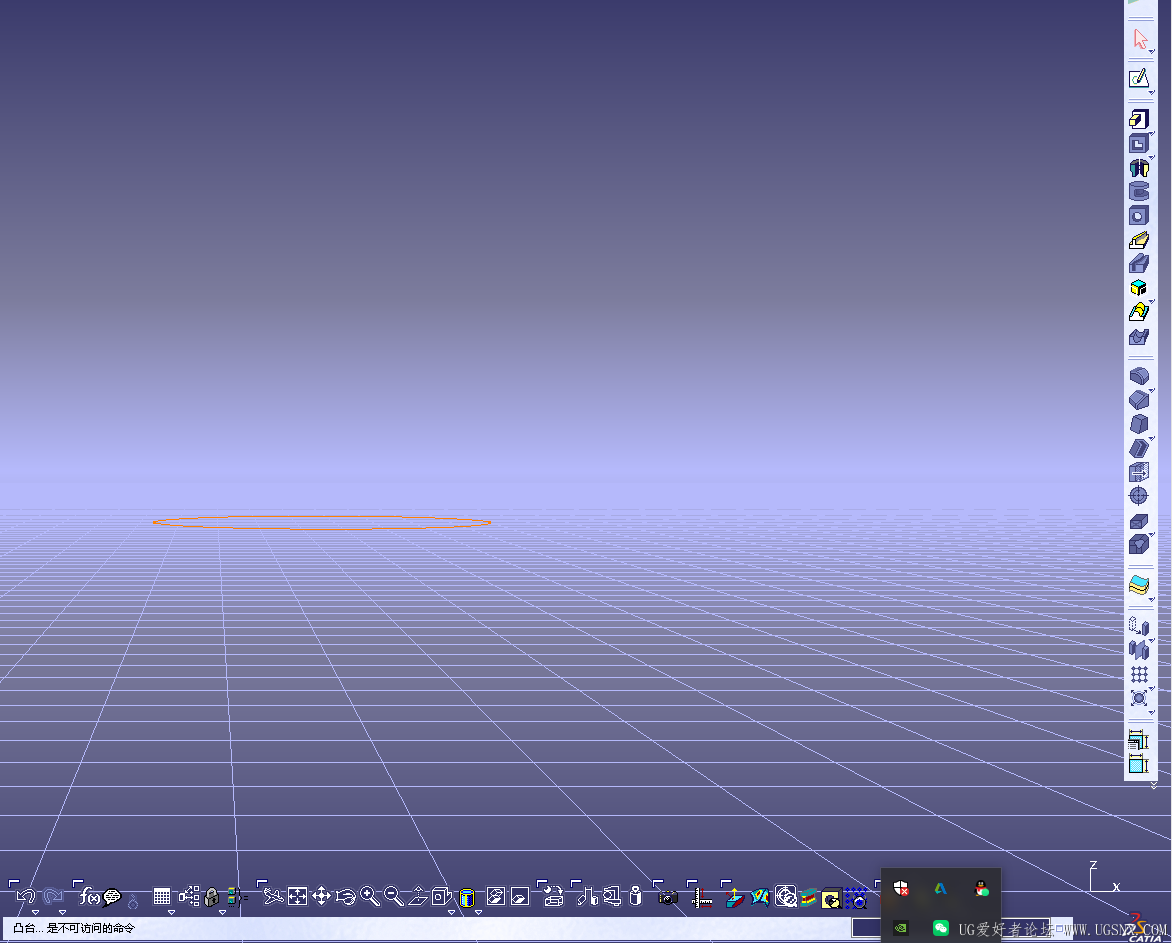1173x943 pixels.
Task: Expand the right toolbar overflow chevron
Action: click(x=1153, y=785)
